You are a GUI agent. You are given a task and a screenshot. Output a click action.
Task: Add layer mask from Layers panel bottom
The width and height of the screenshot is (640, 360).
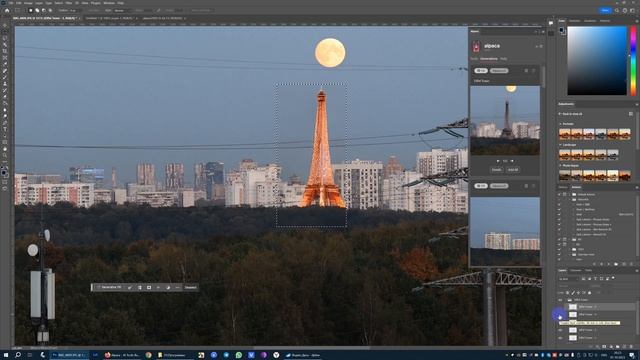tap(604, 346)
